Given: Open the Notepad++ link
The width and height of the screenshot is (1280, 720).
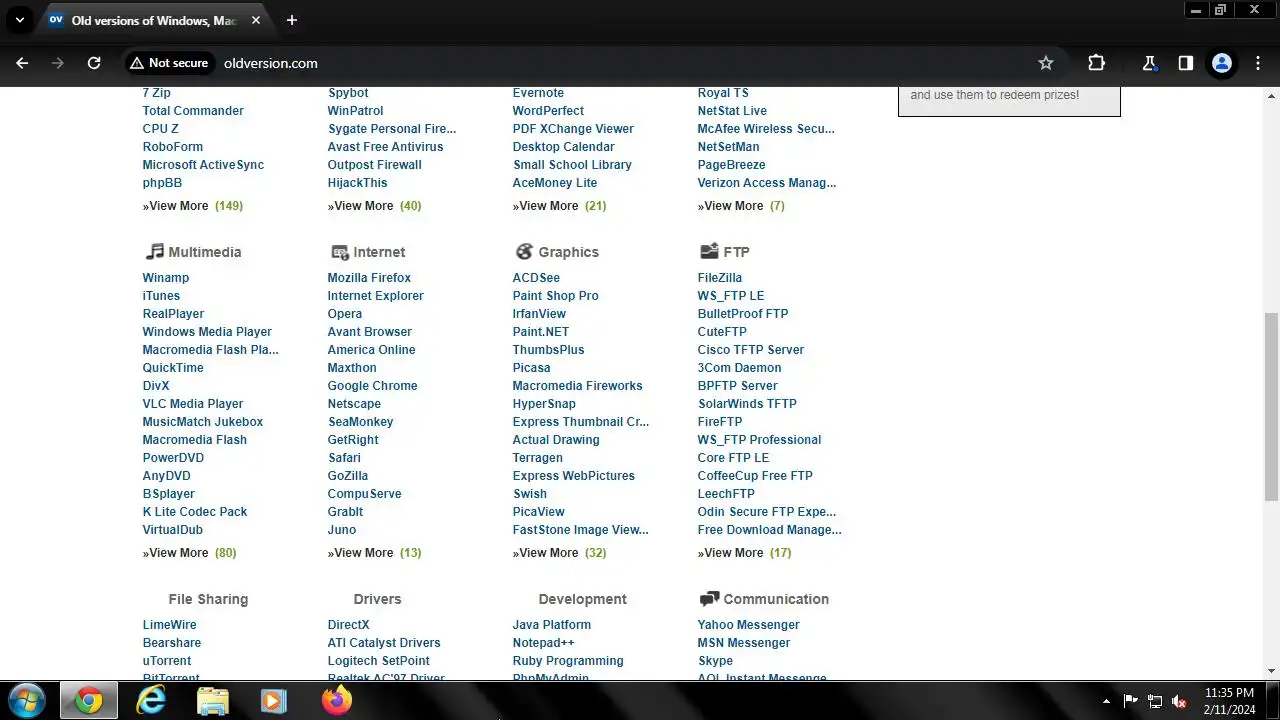Looking at the screenshot, I should coord(543,643).
